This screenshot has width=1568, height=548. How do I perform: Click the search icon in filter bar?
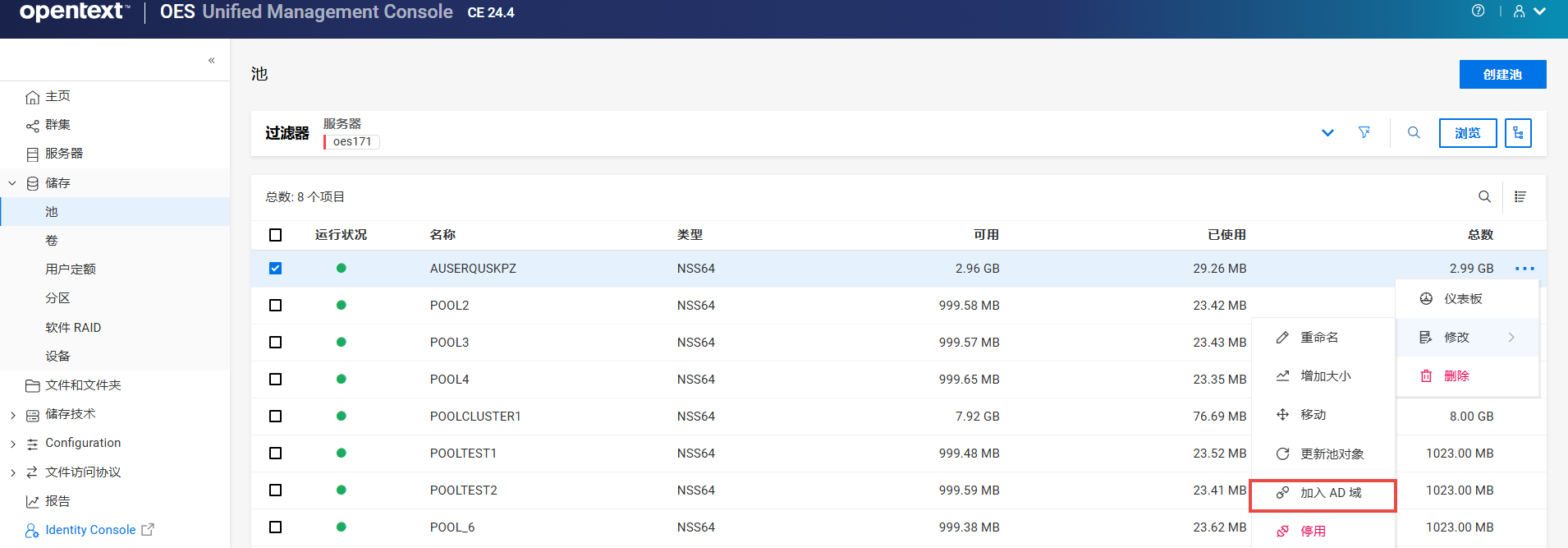[x=1414, y=132]
